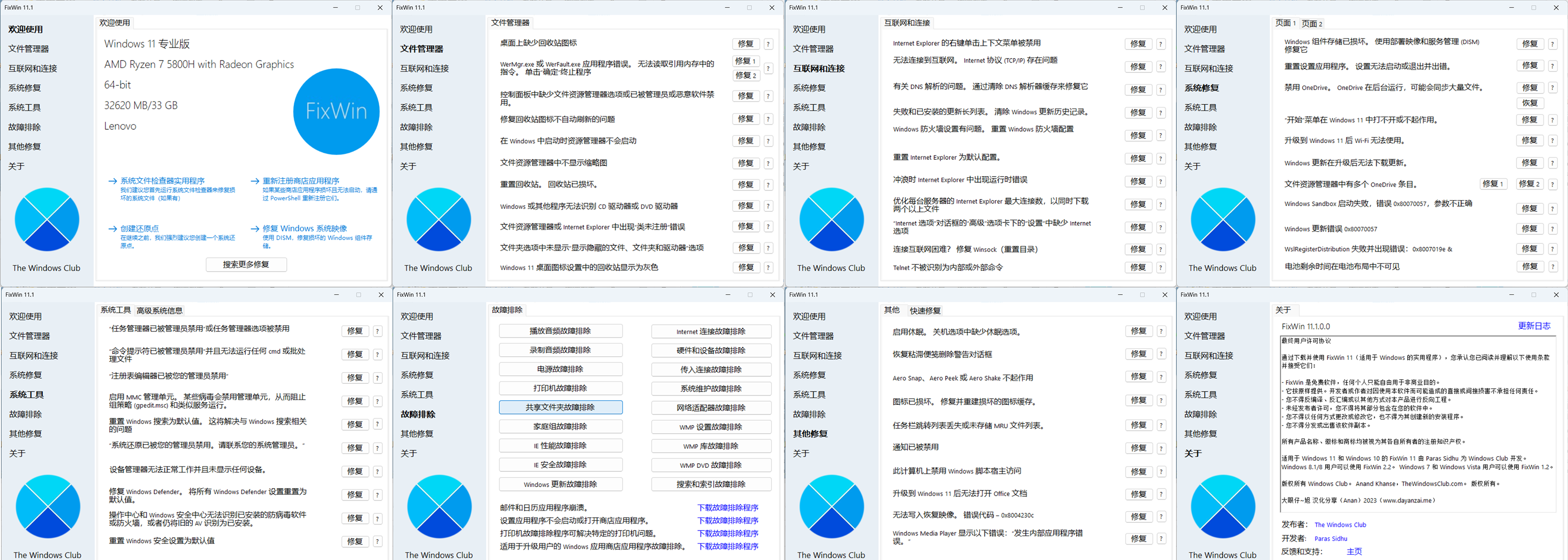Click ? next to 注册表编辑器已被您的管理员禁用
This screenshot has height=560, width=1568.
pos(377,377)
